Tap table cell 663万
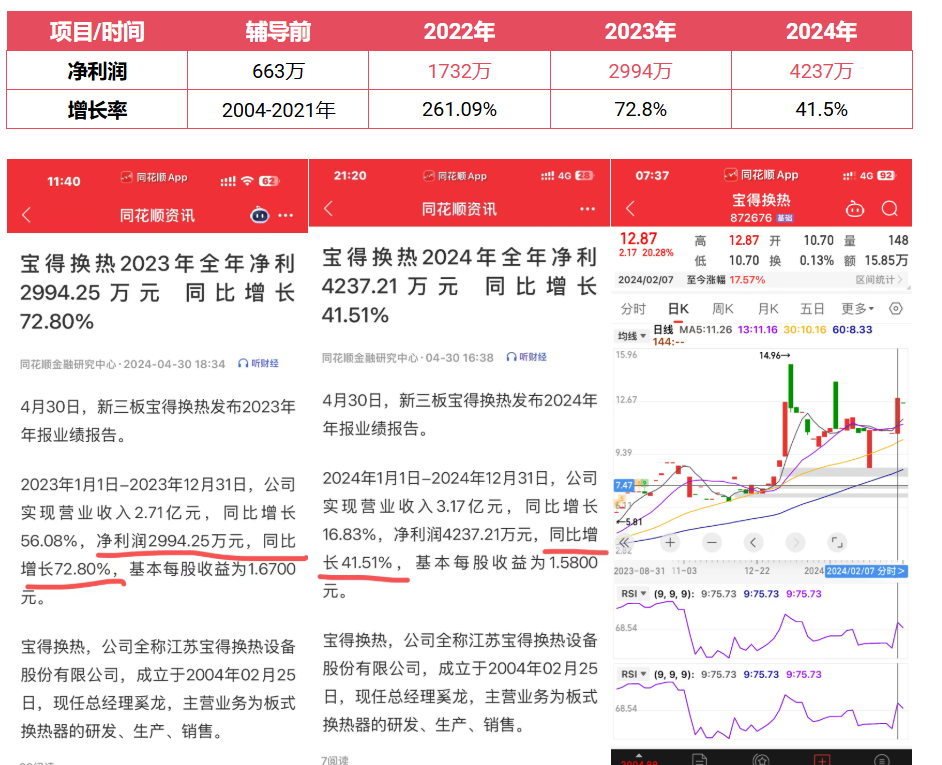This screenshot has height=765, width=942. (278, 71)
